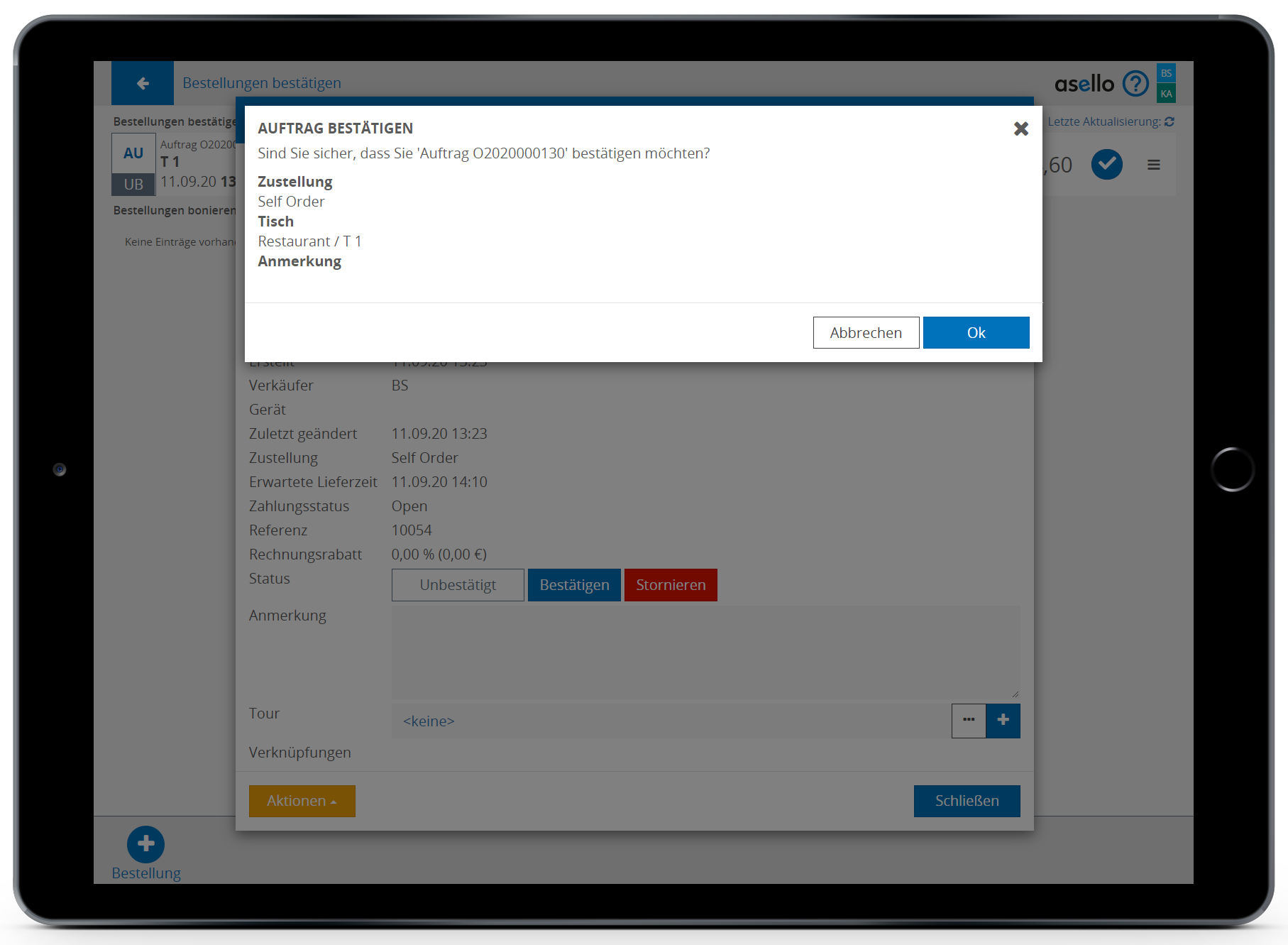Image resolution: width=1288 pixels, height=945 pixels.
Task: Click the BS user badge
Action: [1166, 73]
